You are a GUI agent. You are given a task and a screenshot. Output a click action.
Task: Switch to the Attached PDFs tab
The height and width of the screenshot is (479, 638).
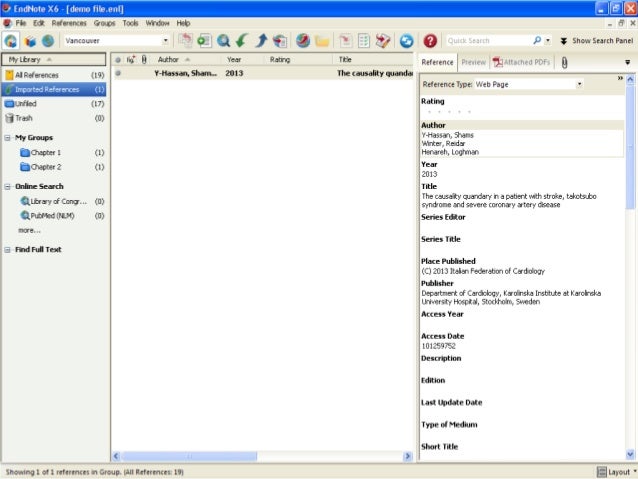521,62
